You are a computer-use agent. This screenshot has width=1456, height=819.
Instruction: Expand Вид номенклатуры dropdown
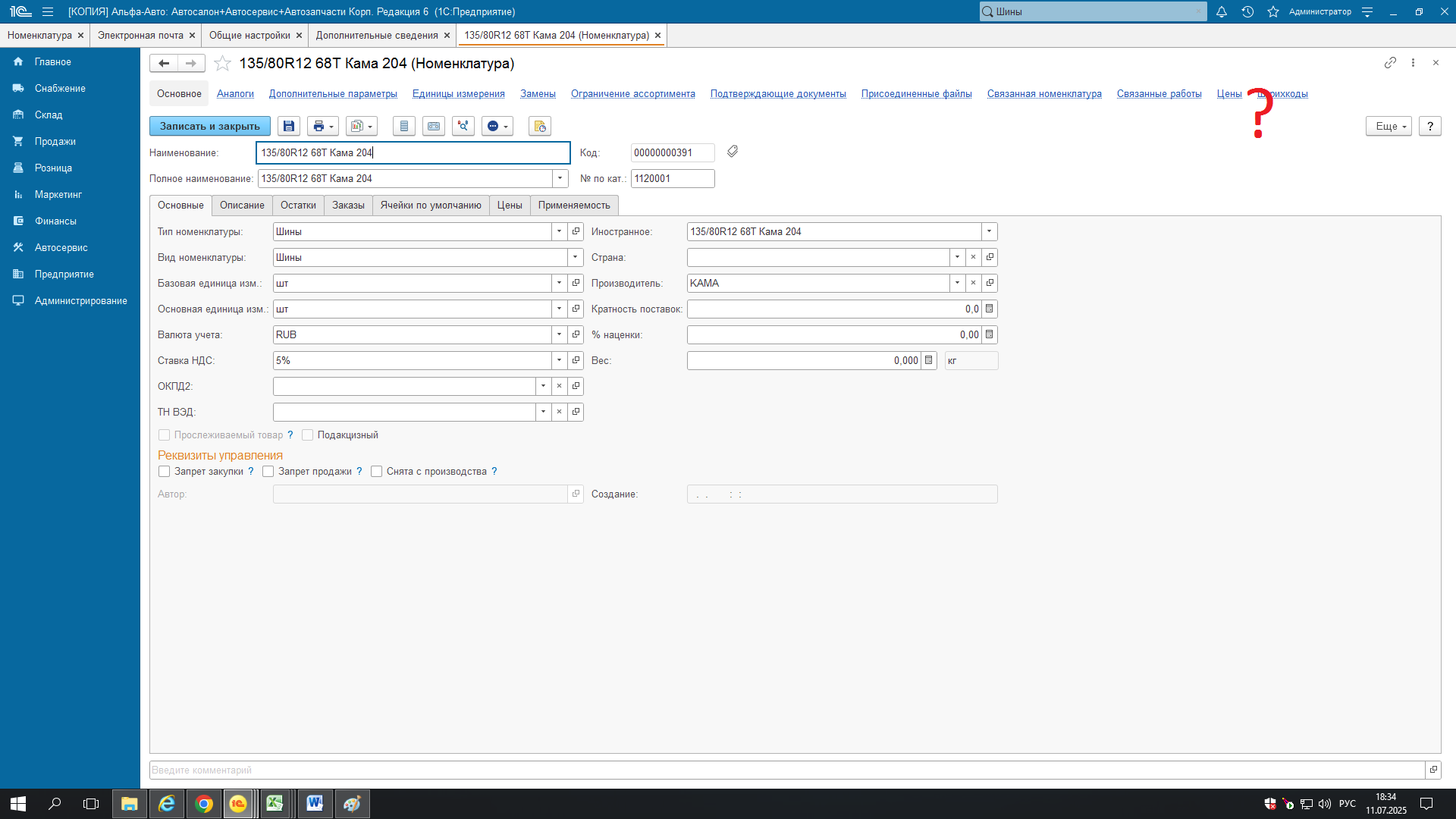(x=576, y=257)
